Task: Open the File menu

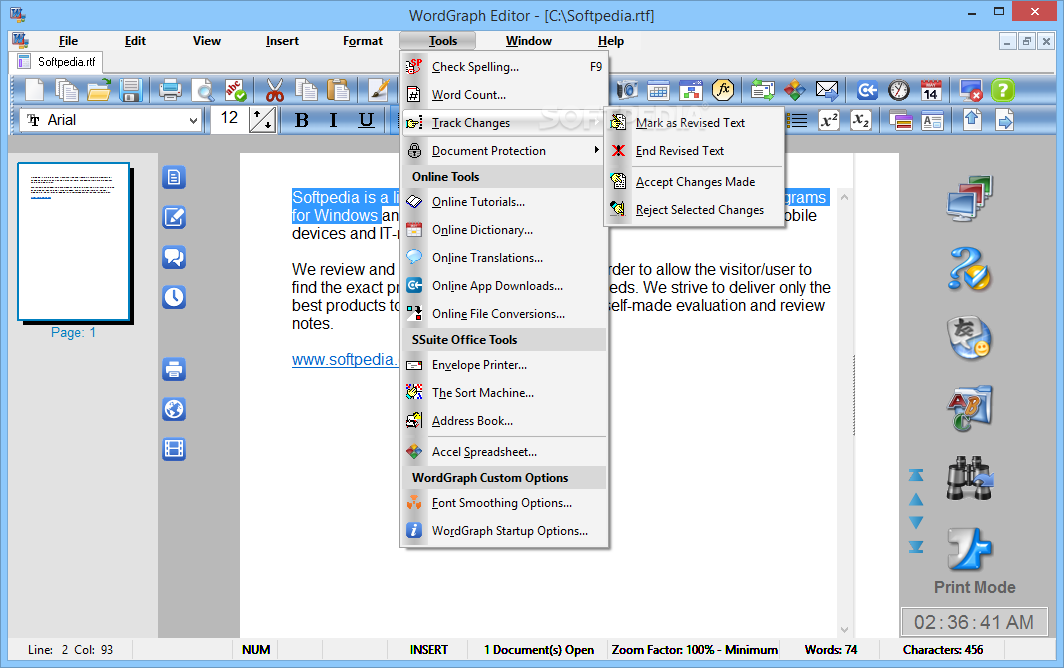Action: pos(68,41)
